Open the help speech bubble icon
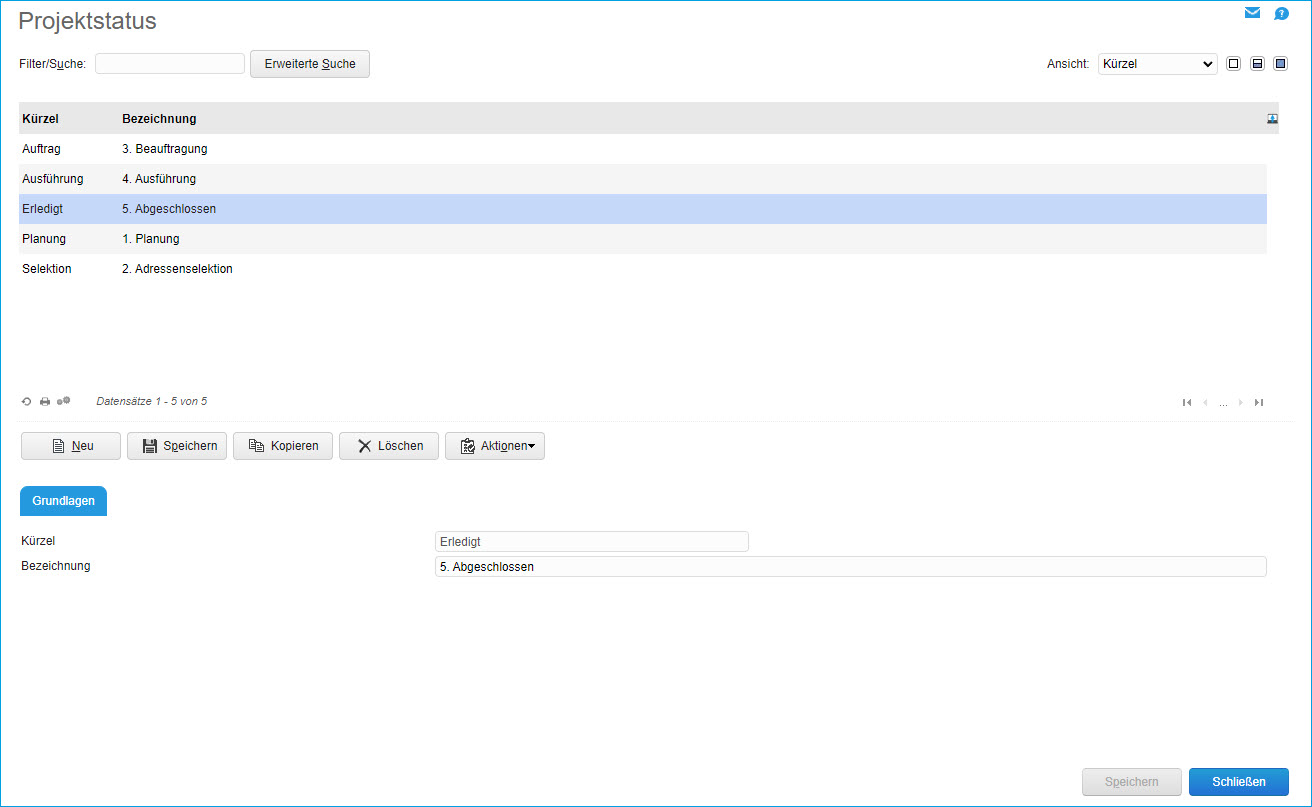Screen dimensions: 1312x807 pos(1281,14)
